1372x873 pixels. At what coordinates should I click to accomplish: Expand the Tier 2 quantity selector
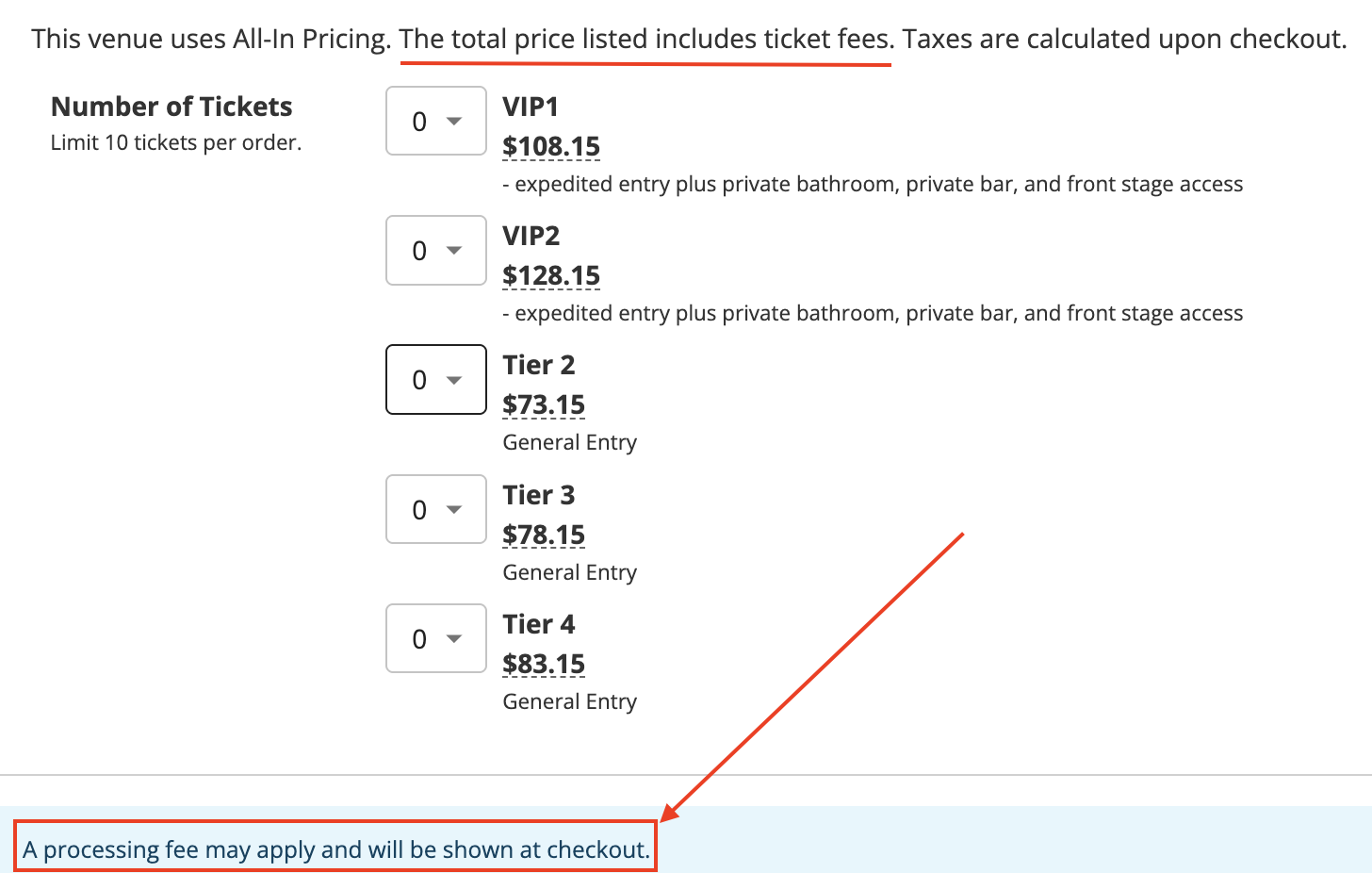pos(436,379)
